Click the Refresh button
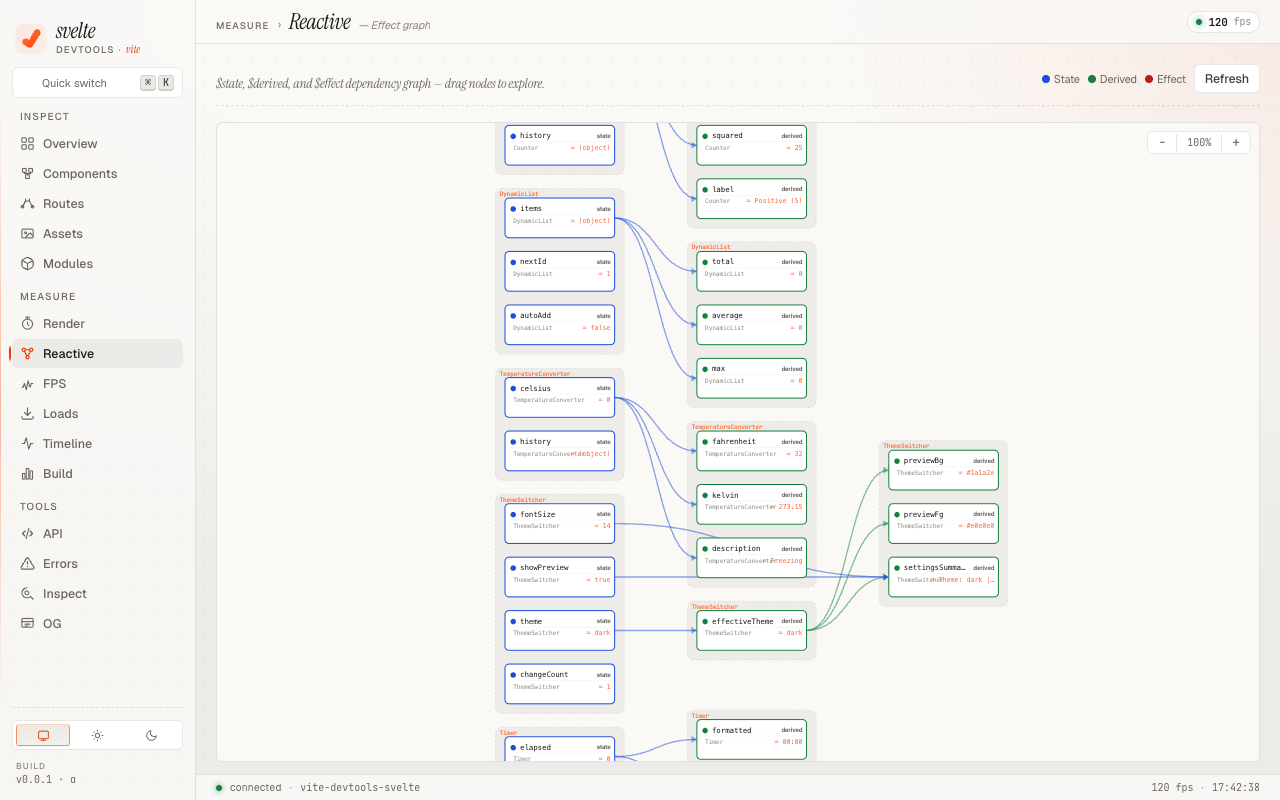The image size is (1280, 800). pyautogui.click(x=1226, y=79)
